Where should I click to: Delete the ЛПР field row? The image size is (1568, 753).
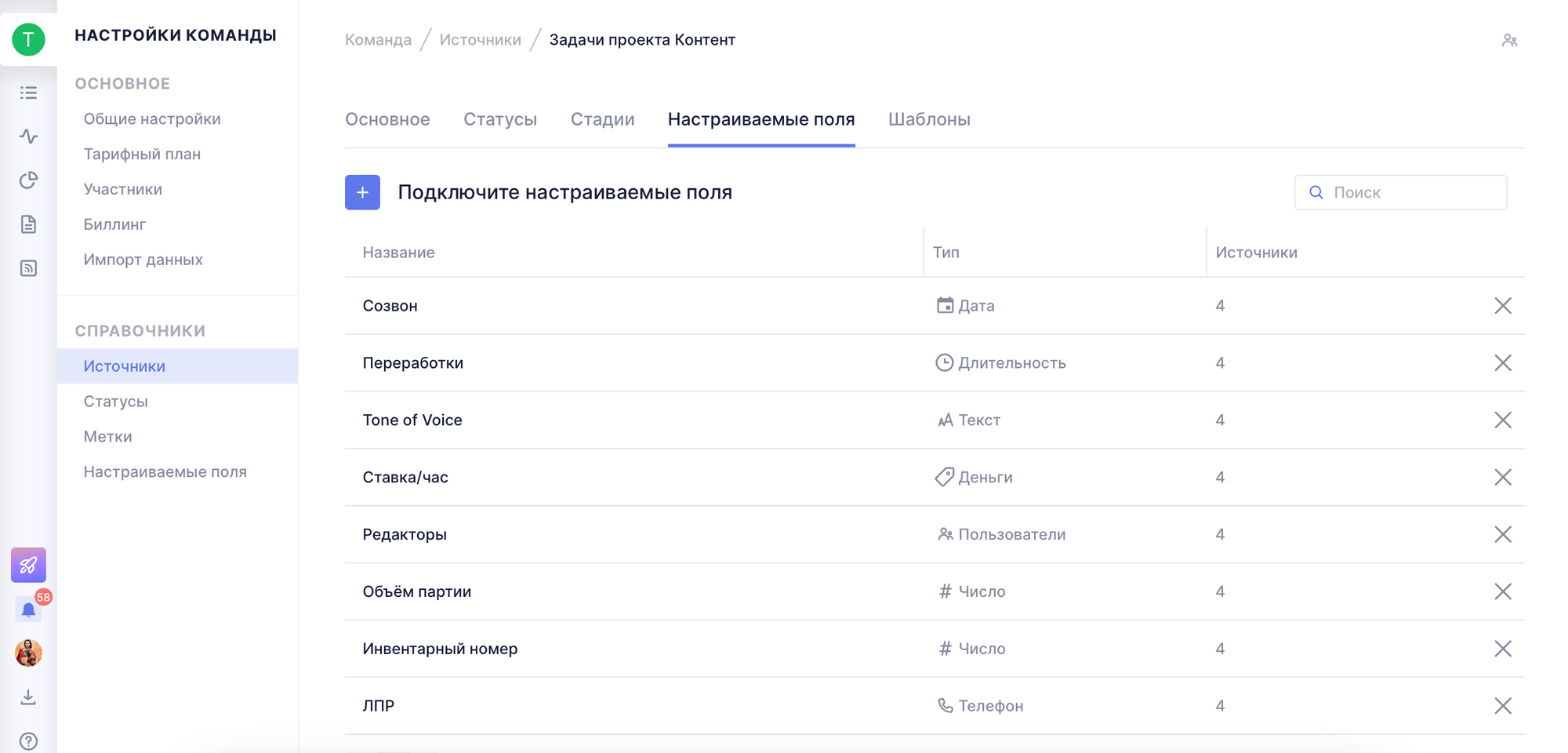coord(1502,706)
